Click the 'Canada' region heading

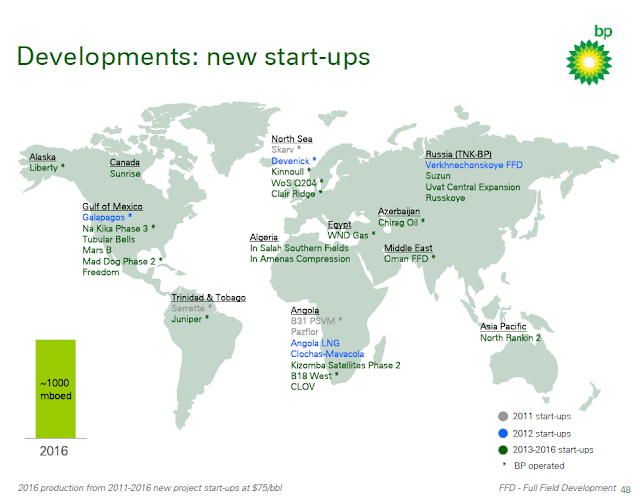pos(124,162)
